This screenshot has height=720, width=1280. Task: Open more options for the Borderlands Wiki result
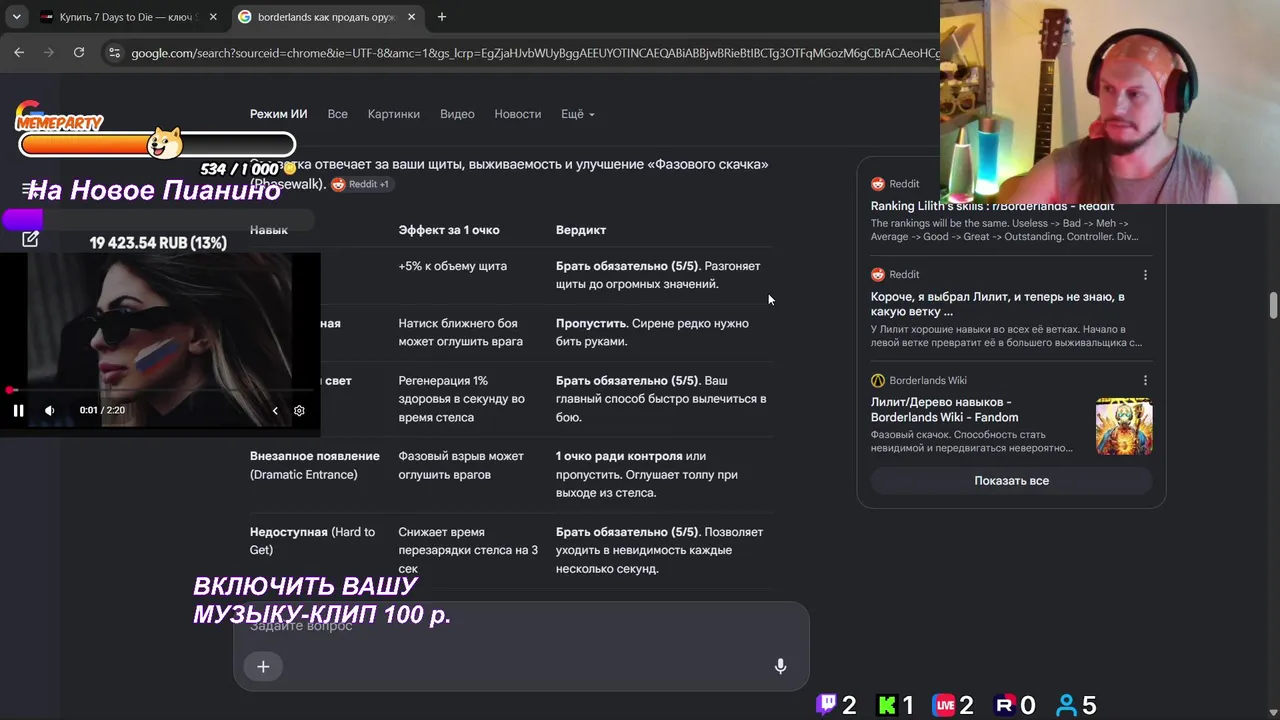pyautogui.click(x=1145, y=381)
